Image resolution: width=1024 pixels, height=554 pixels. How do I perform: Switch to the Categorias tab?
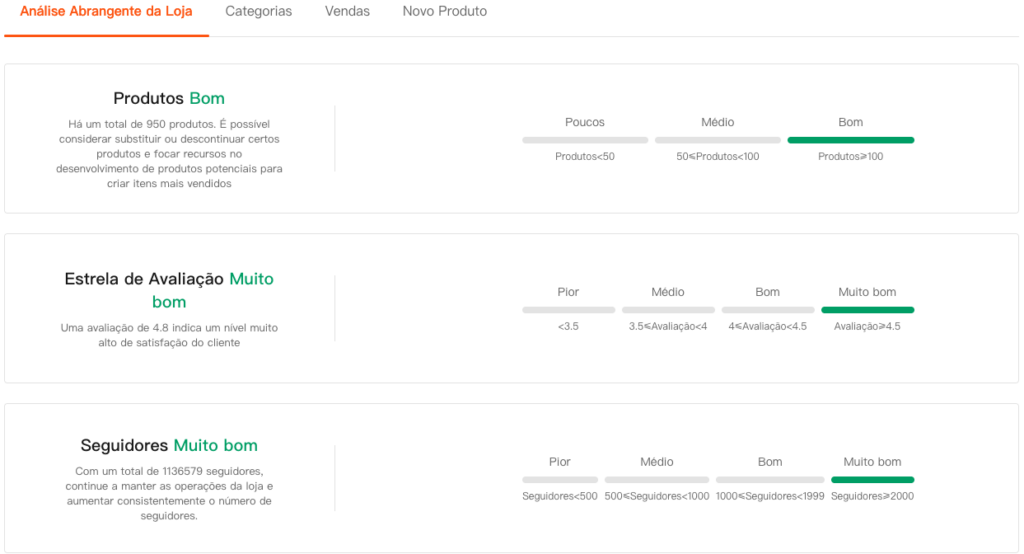pyautogui.click(x=259, y=12)
